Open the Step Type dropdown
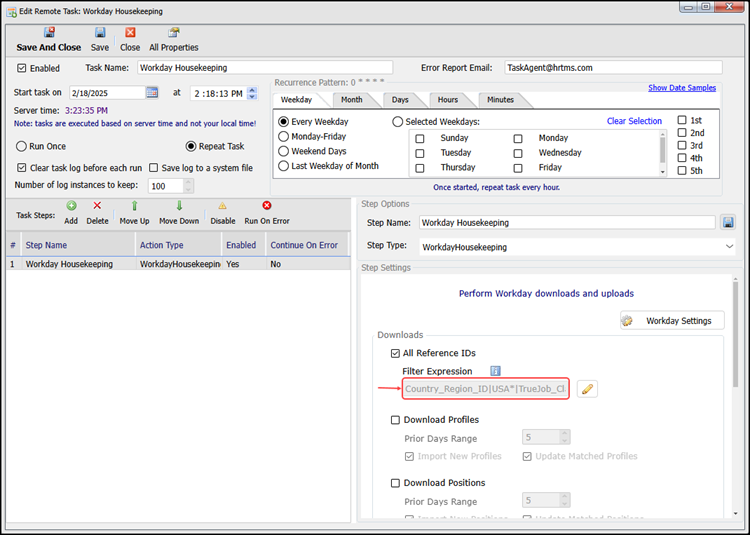This screenshot has height=535, width=750. pyautogui.click(x=729, y=247)
